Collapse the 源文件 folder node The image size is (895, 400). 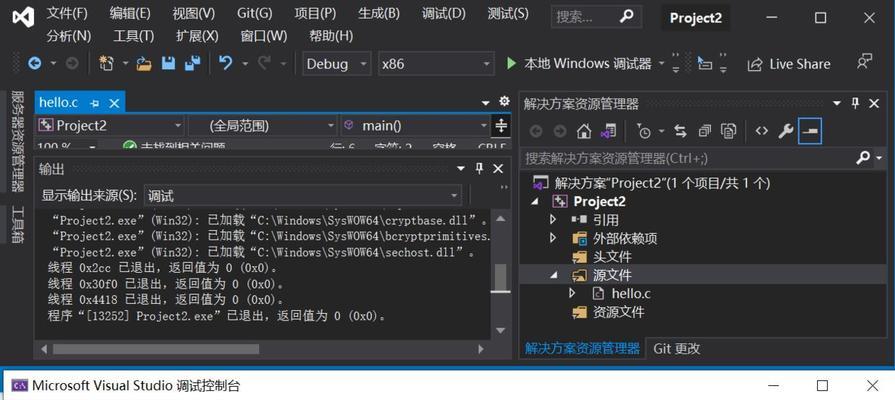click(x=554, y=275)
